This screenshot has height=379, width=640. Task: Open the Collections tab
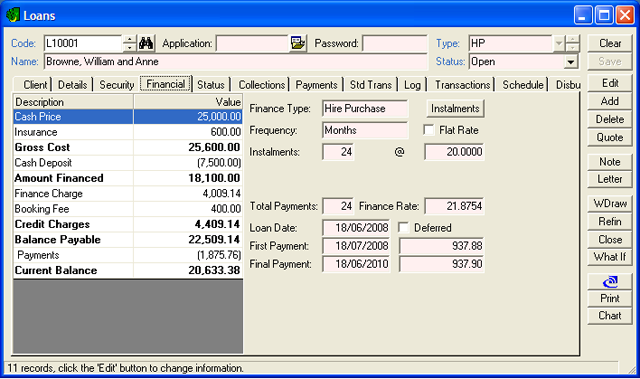(x=262, y=85)
